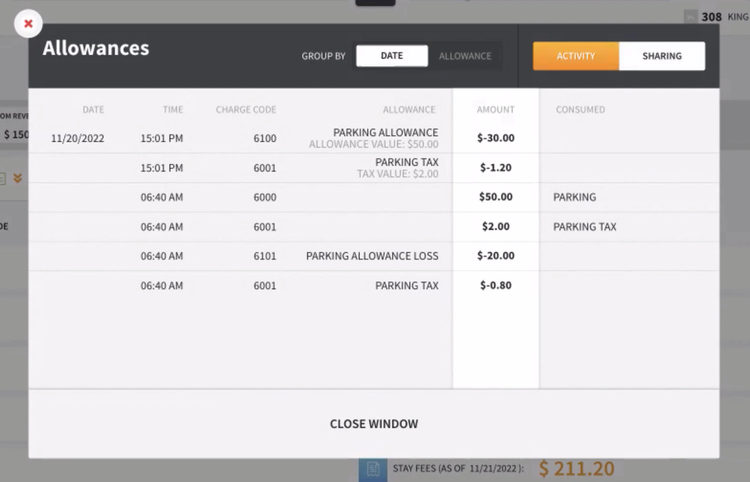Click the $2.00 amount

[x=496, y=227]
